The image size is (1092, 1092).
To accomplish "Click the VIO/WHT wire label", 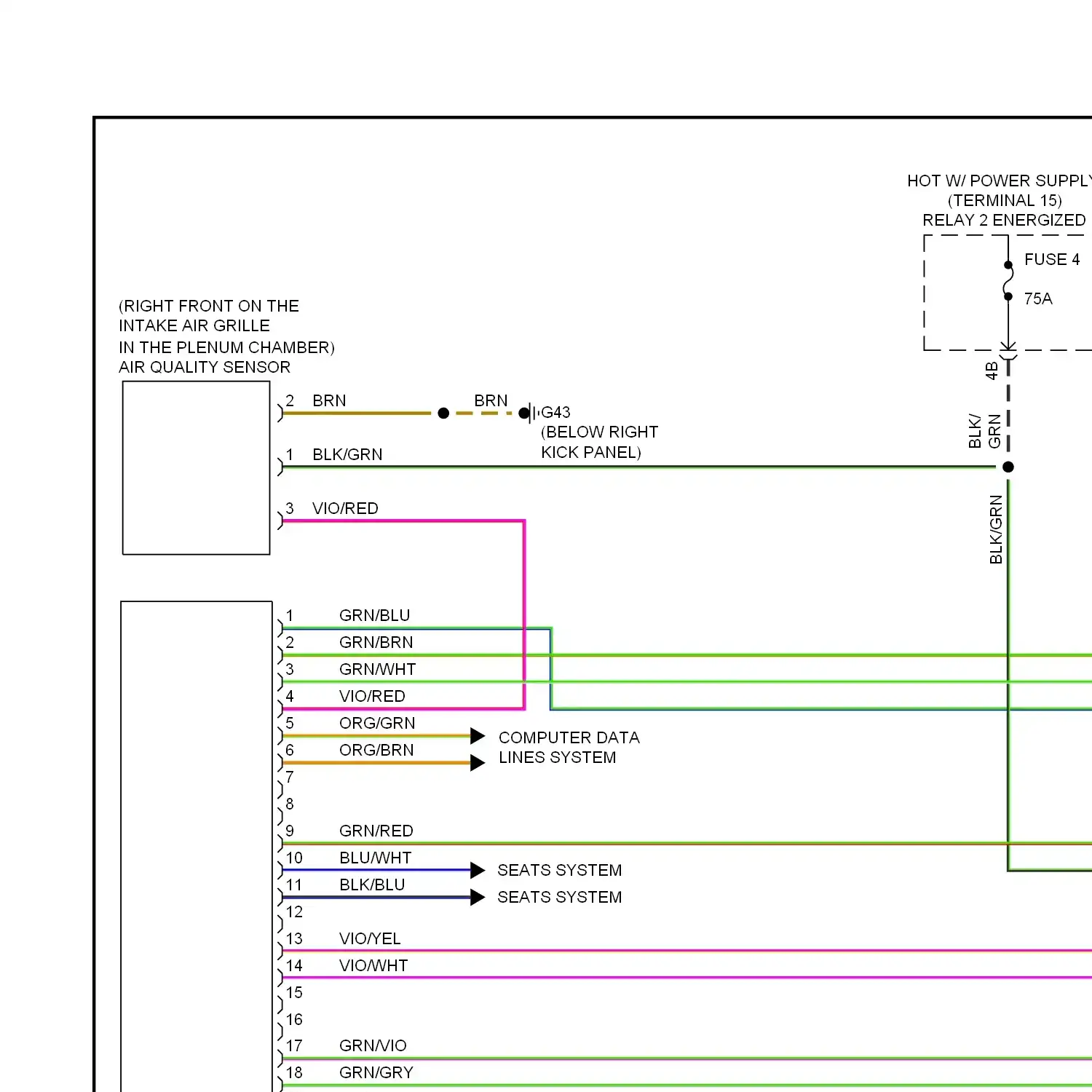I will [373, 965].
